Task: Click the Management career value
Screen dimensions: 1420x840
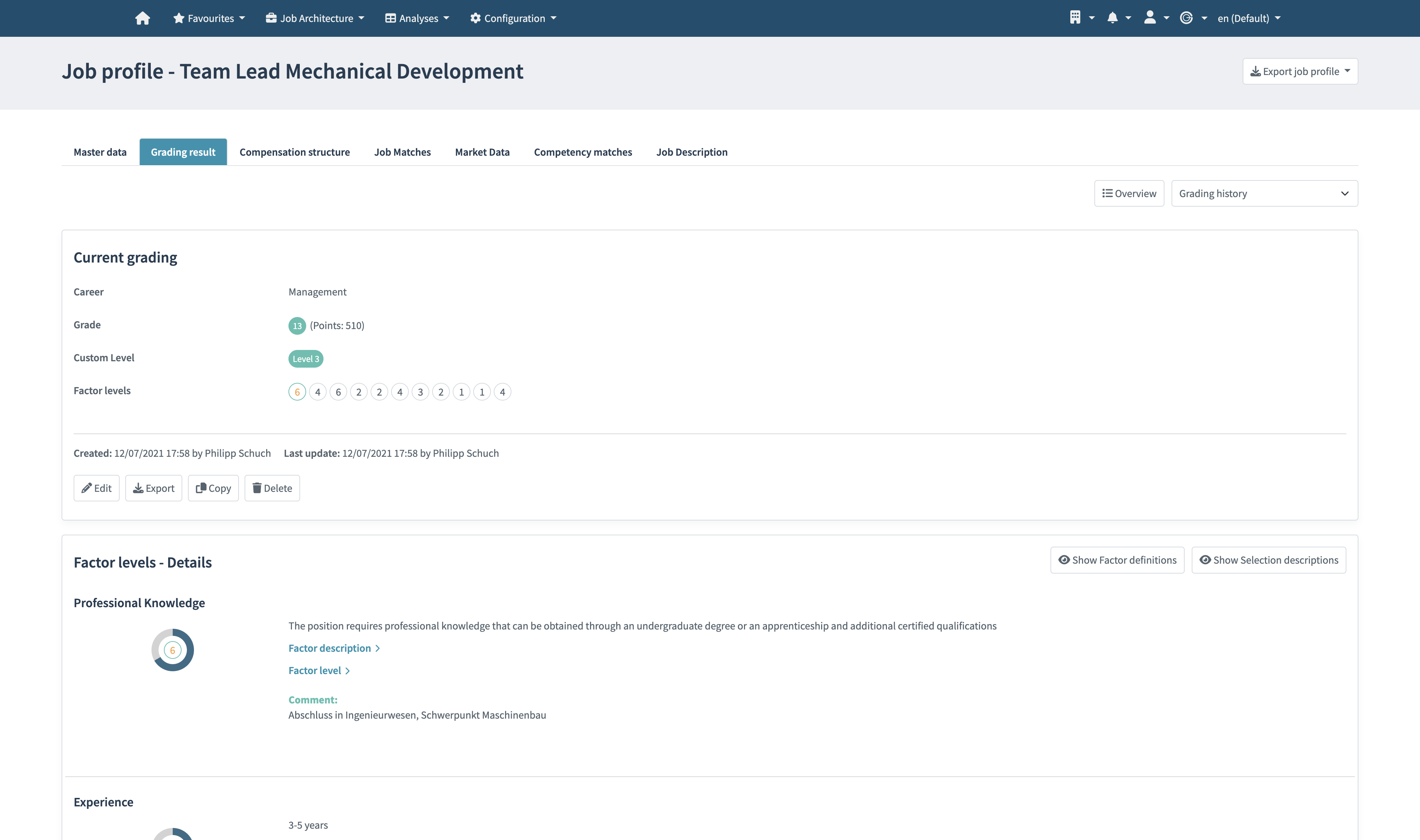Action: pyautogui.click(x=317, y=292)
